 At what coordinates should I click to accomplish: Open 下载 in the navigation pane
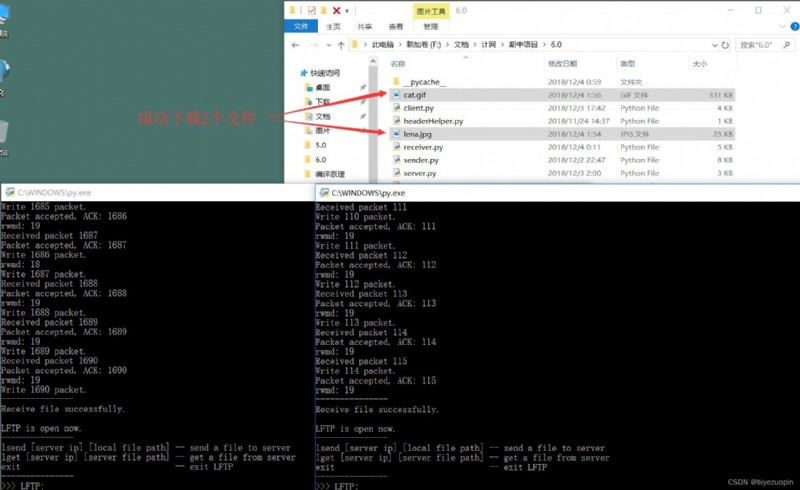tap(322, 102)
